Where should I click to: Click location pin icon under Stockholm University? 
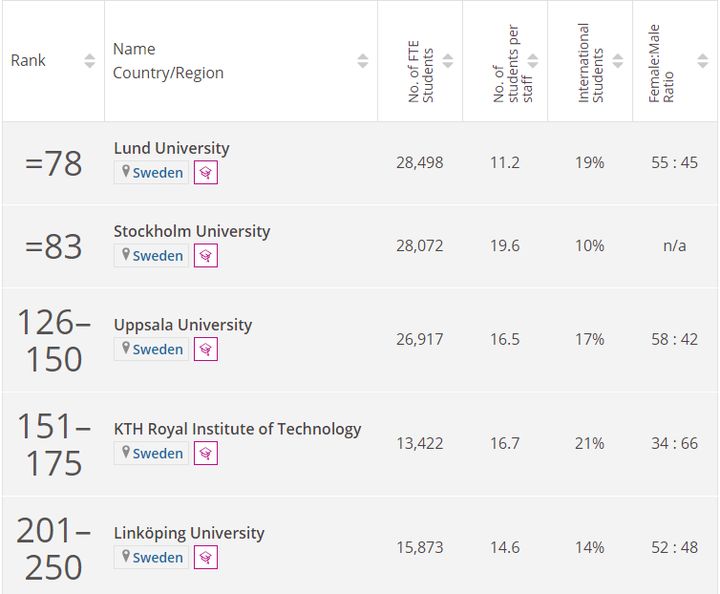coord(126,255)
